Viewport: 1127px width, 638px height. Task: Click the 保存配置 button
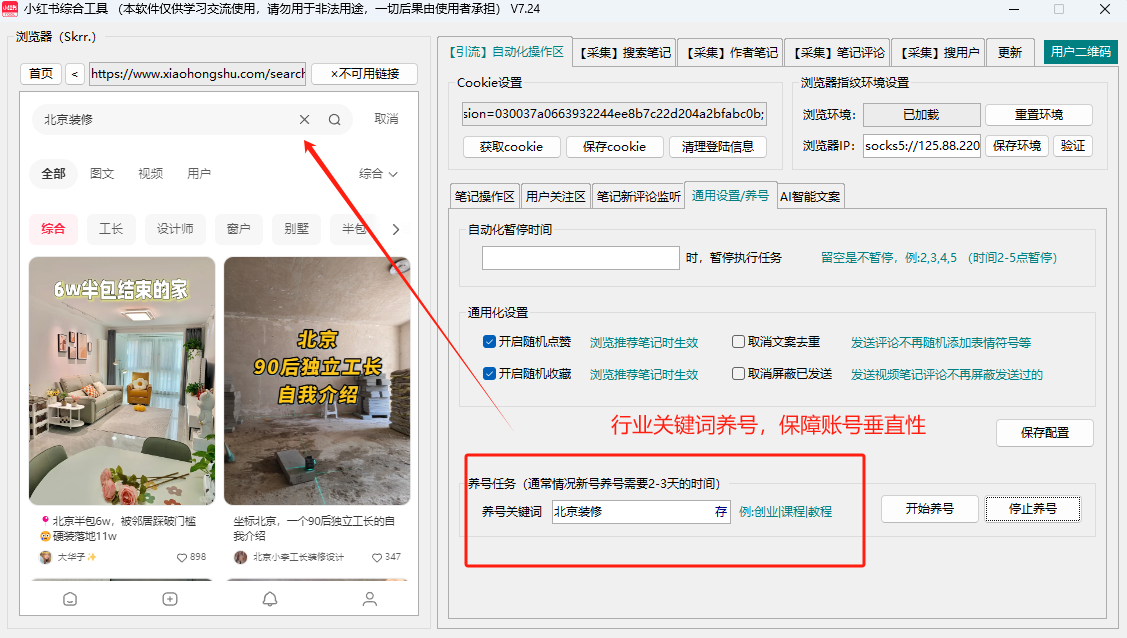coord(1044,433)
